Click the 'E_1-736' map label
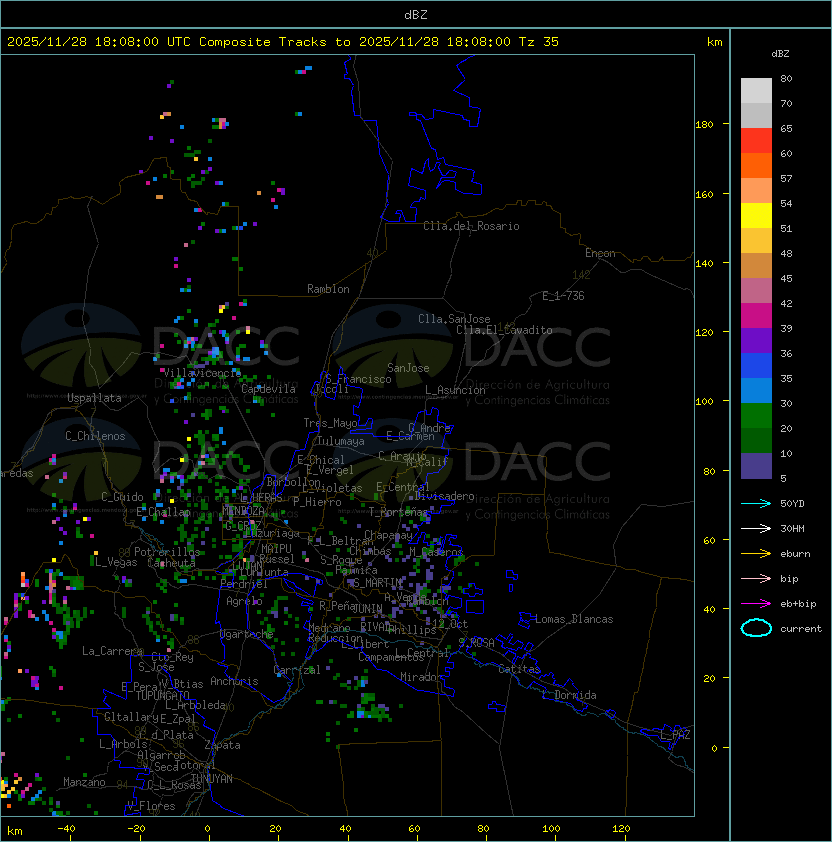 [x=563, y=296]
